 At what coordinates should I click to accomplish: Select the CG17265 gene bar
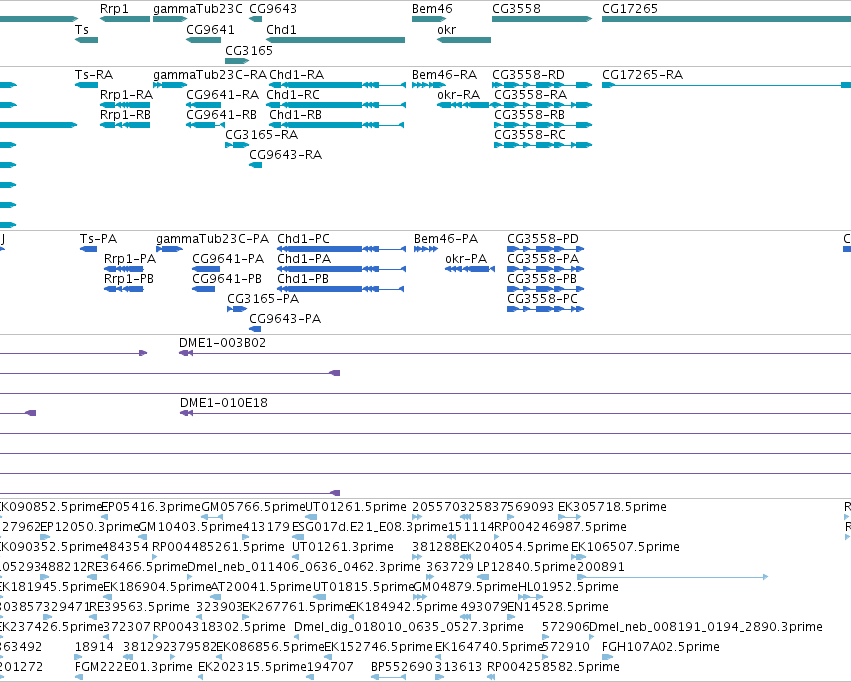(726, 19)
